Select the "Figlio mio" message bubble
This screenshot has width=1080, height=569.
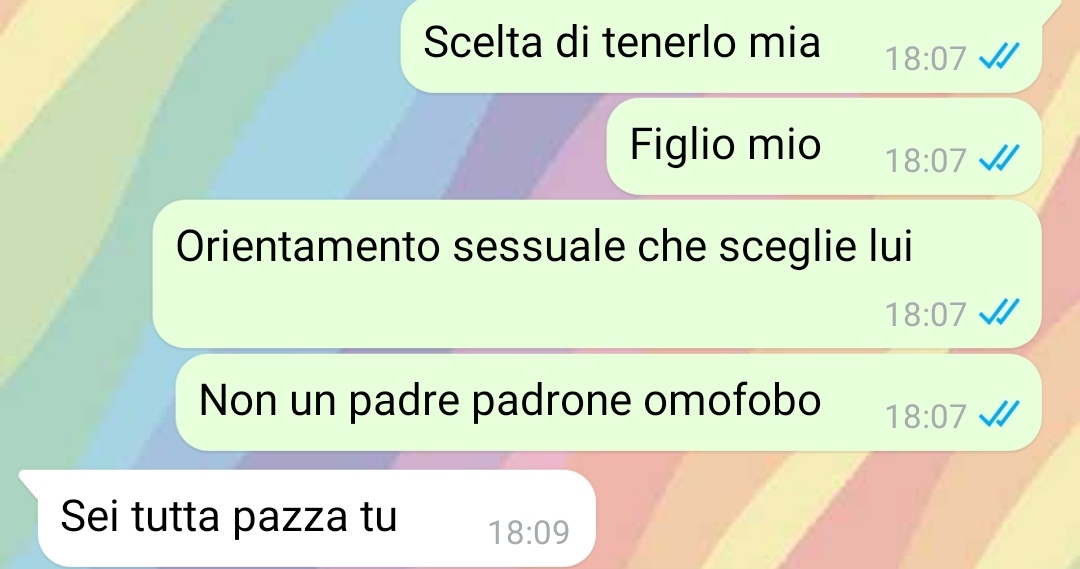[x=824, y=147]
